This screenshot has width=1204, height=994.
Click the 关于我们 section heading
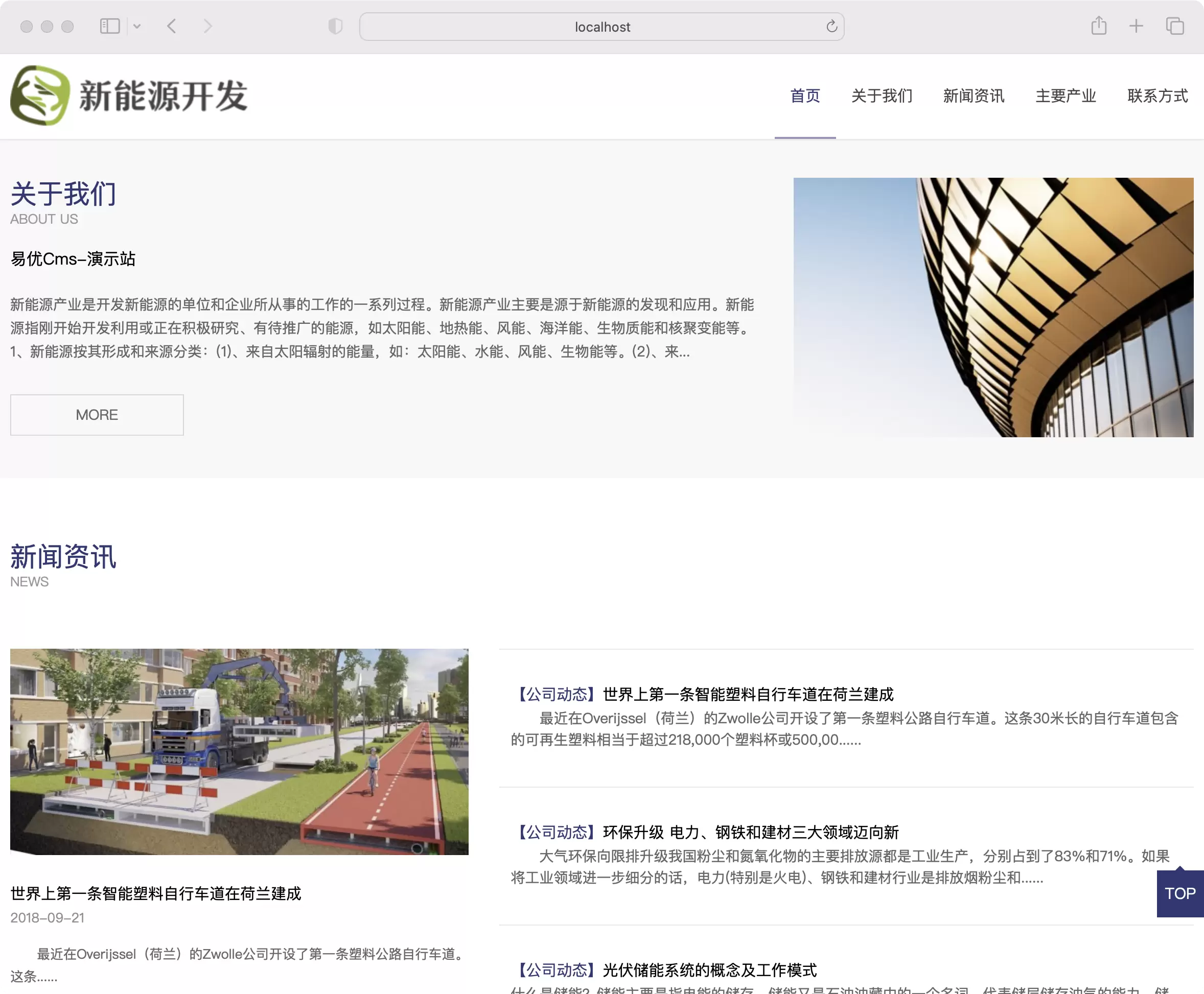63,194
